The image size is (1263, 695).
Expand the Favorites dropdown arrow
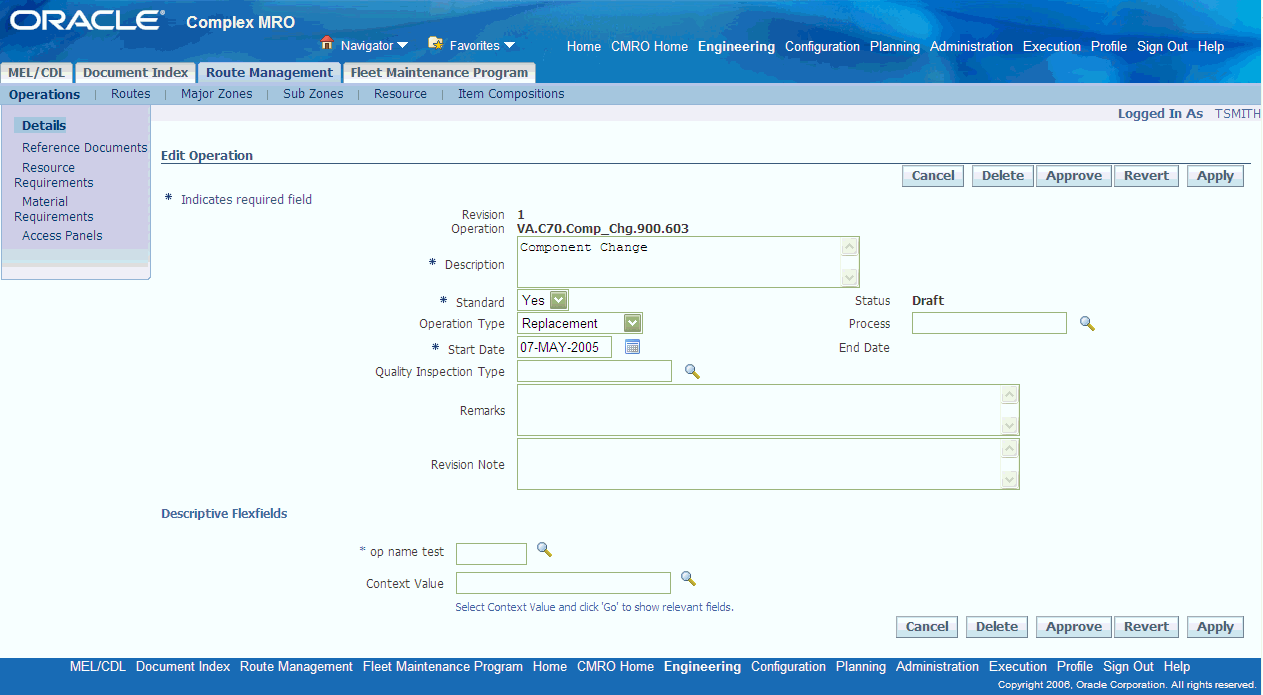pyautogui.click(x=509, y=46)
